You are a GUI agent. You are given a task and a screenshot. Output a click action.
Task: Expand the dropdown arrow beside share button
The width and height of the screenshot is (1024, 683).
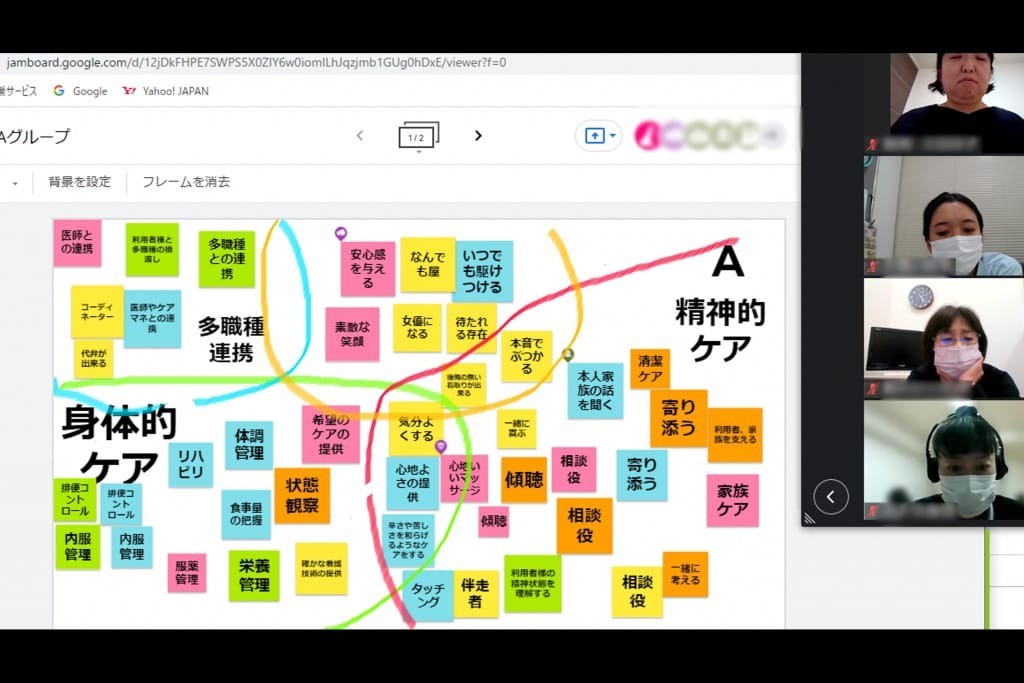(x=613, y=136)
